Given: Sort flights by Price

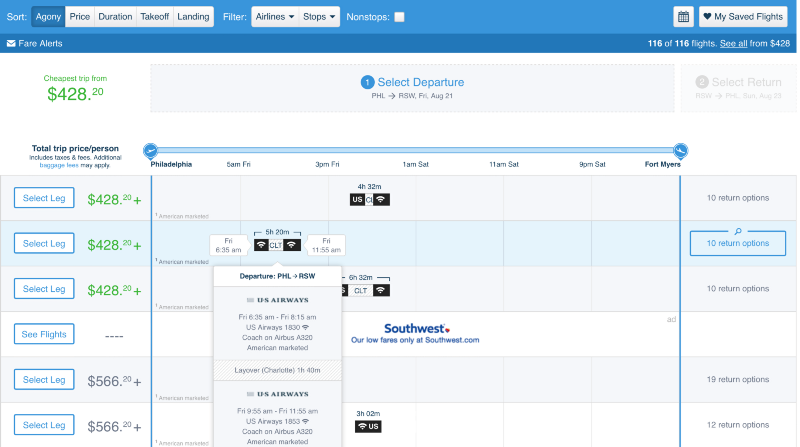Looking at the screenshot, I should click(x=80, y=17).
